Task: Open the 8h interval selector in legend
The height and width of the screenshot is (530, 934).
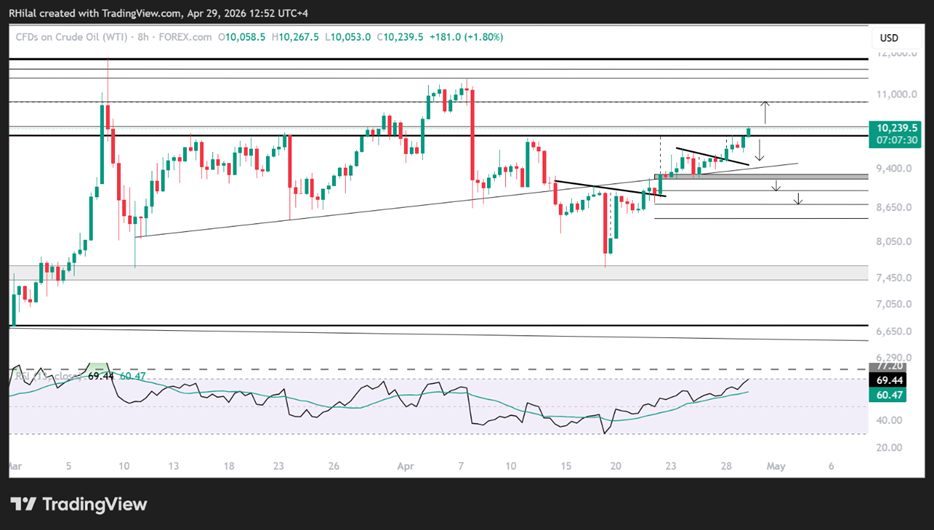Action: click(143, 37)
